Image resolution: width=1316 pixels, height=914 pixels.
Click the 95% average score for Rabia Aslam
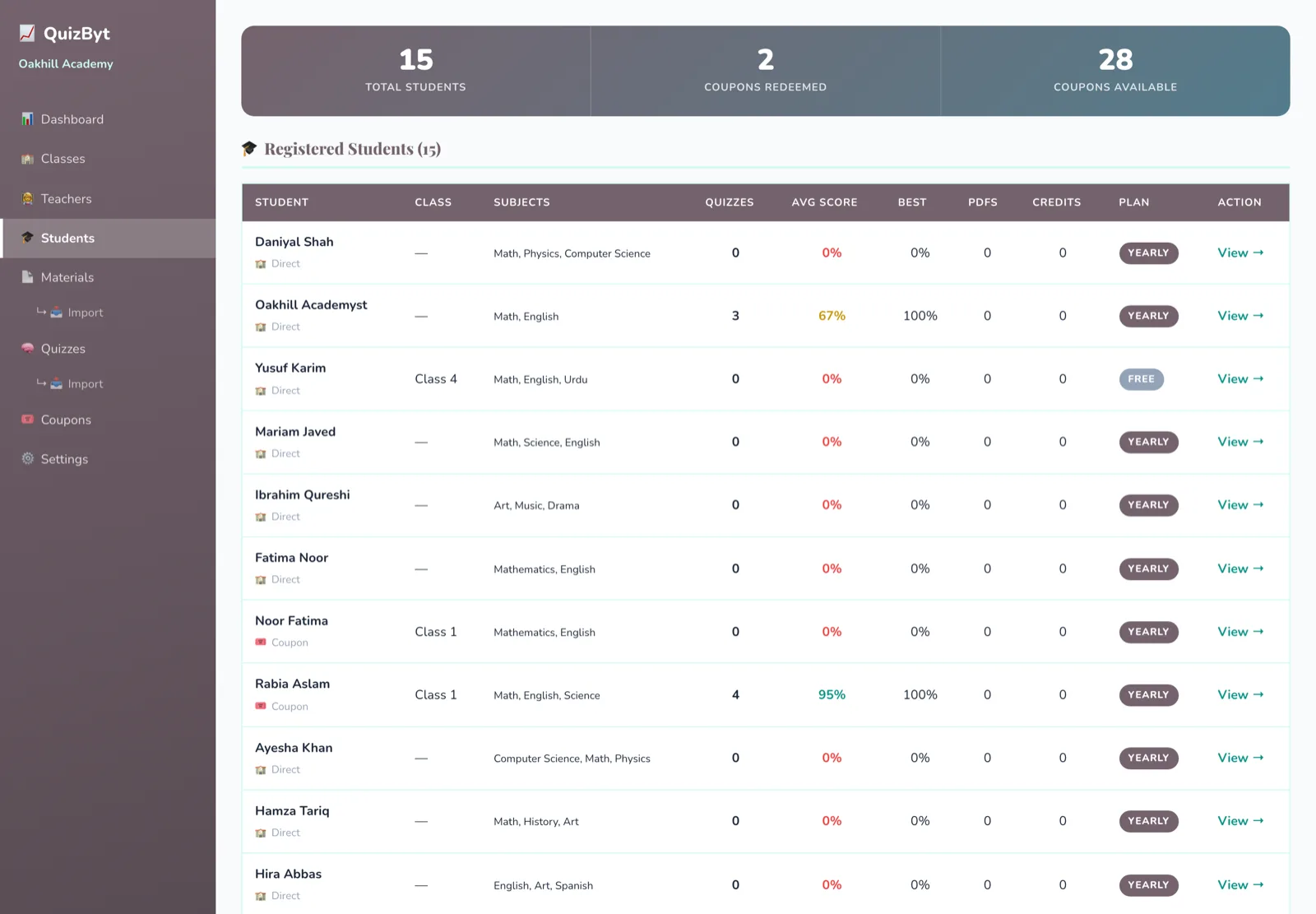tap(832, 695)
